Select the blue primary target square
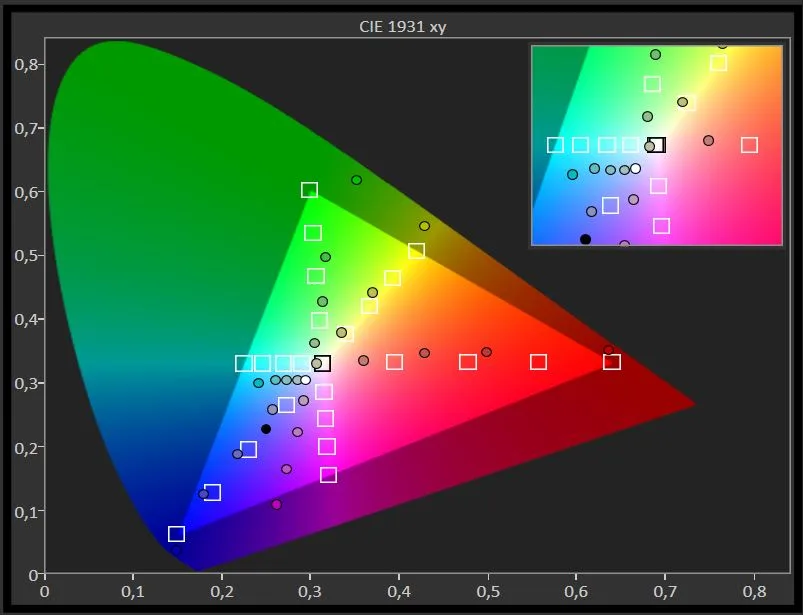Image resolution: width=803 pixels, height=615 pixels. [177, 534]
